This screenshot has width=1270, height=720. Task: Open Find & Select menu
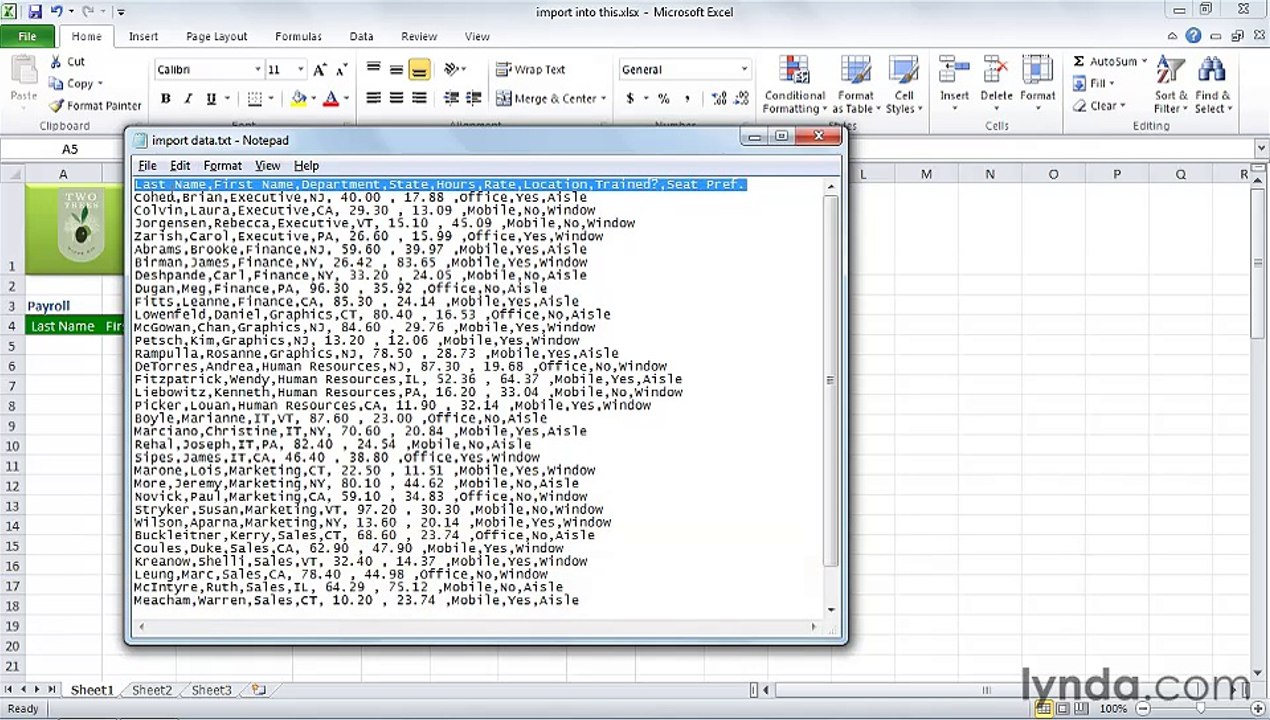[x=1212, y=86]
